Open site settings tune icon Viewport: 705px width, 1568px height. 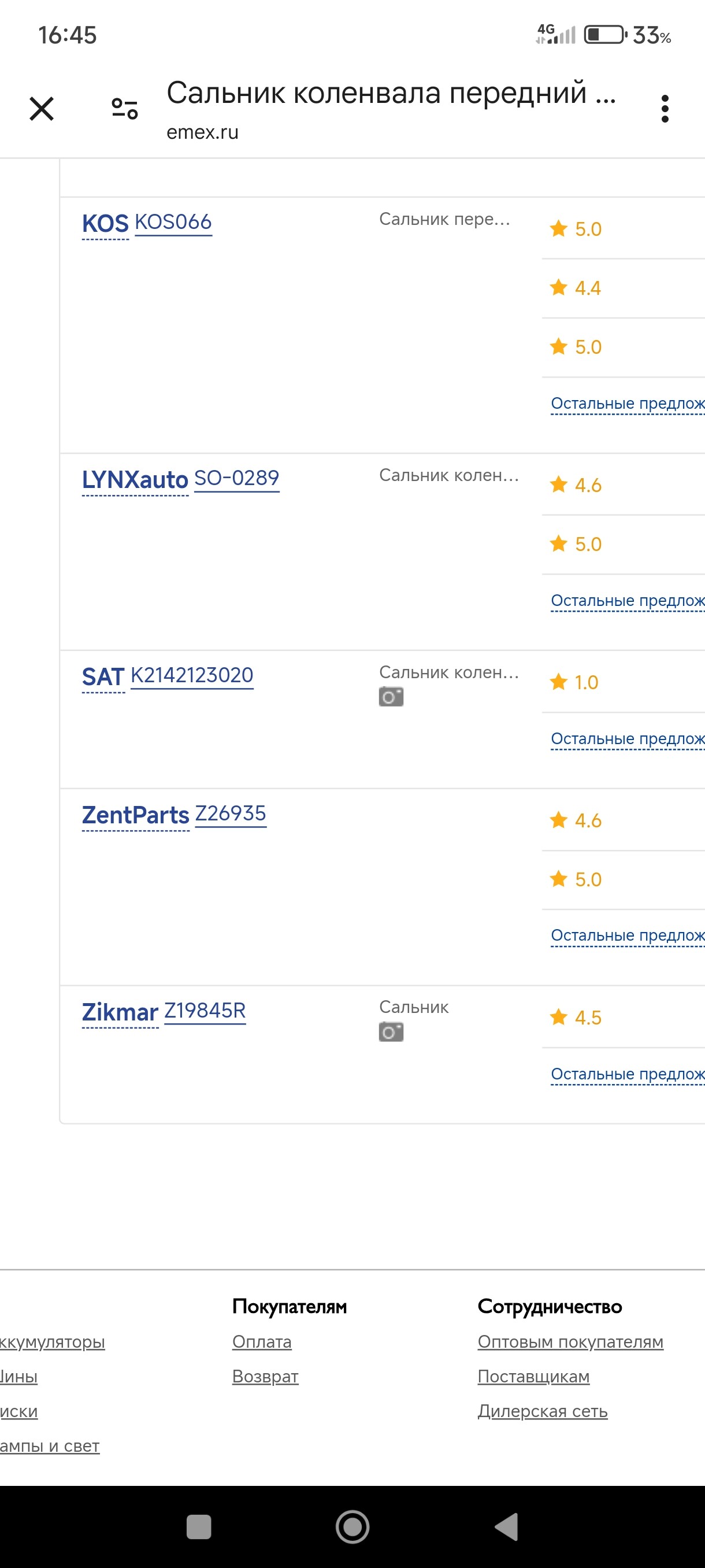coord(125,109)
